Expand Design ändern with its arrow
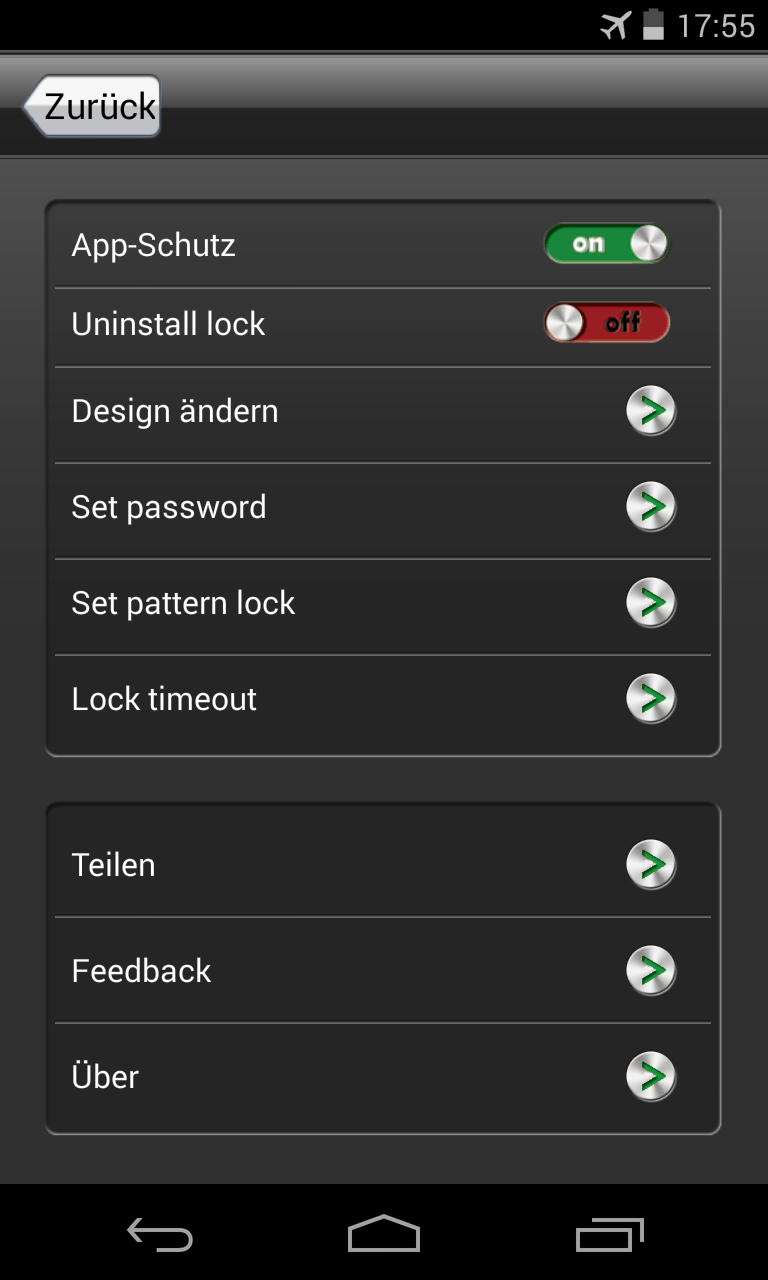Viewport: 768px width, 1280px height. 651,411
